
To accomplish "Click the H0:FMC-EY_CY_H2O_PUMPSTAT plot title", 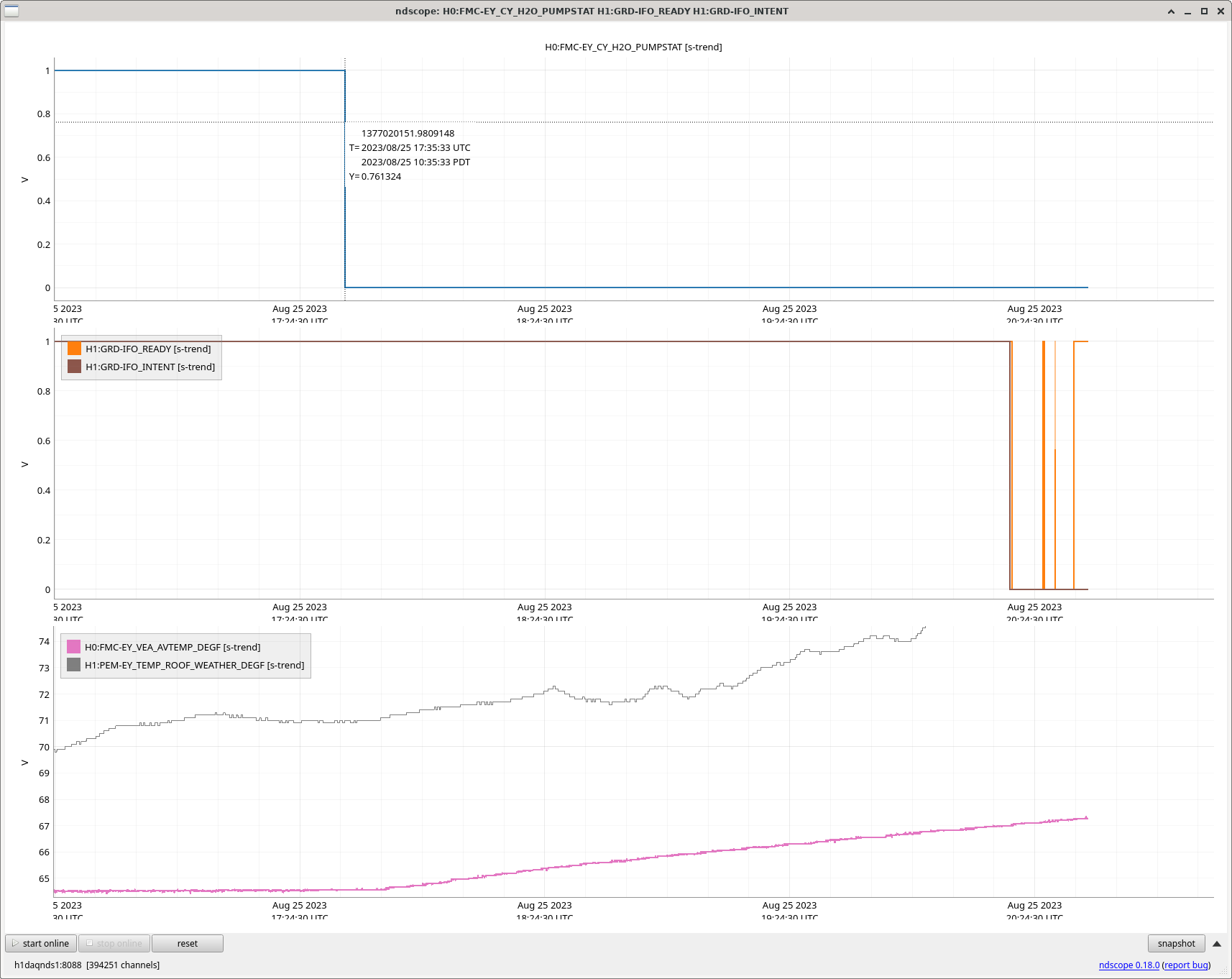I will pyautogui.click(x=633, y=47).
